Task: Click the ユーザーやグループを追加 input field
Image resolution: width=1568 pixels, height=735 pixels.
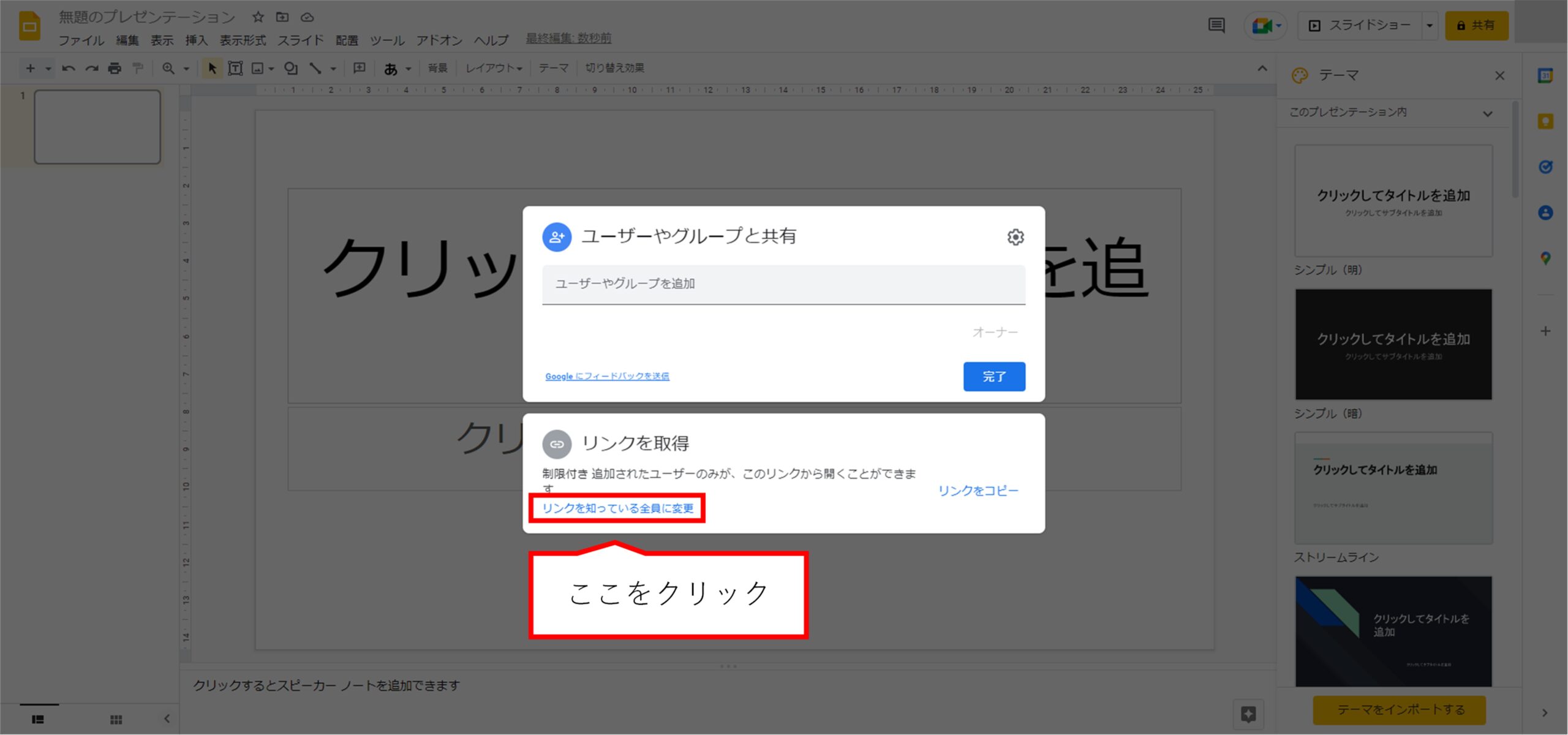Action: tap(783, 284)
